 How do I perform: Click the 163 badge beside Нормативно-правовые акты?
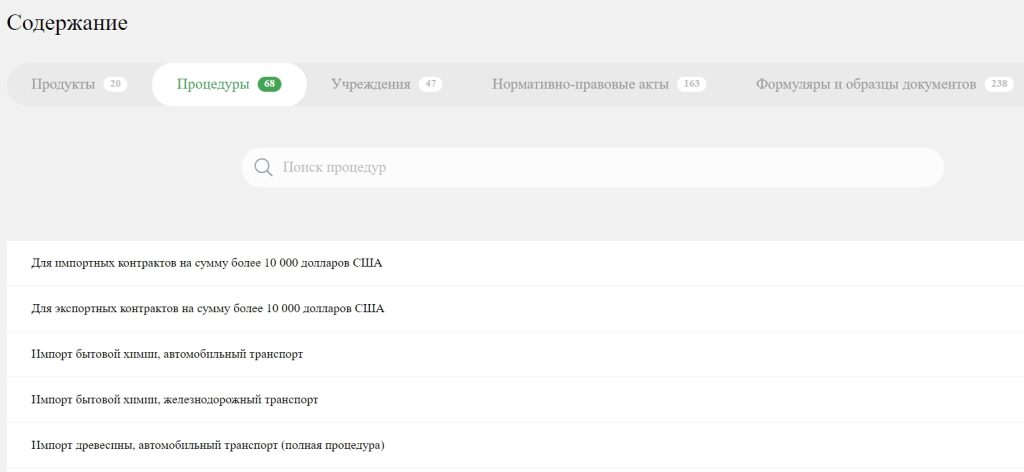[692, 84]
